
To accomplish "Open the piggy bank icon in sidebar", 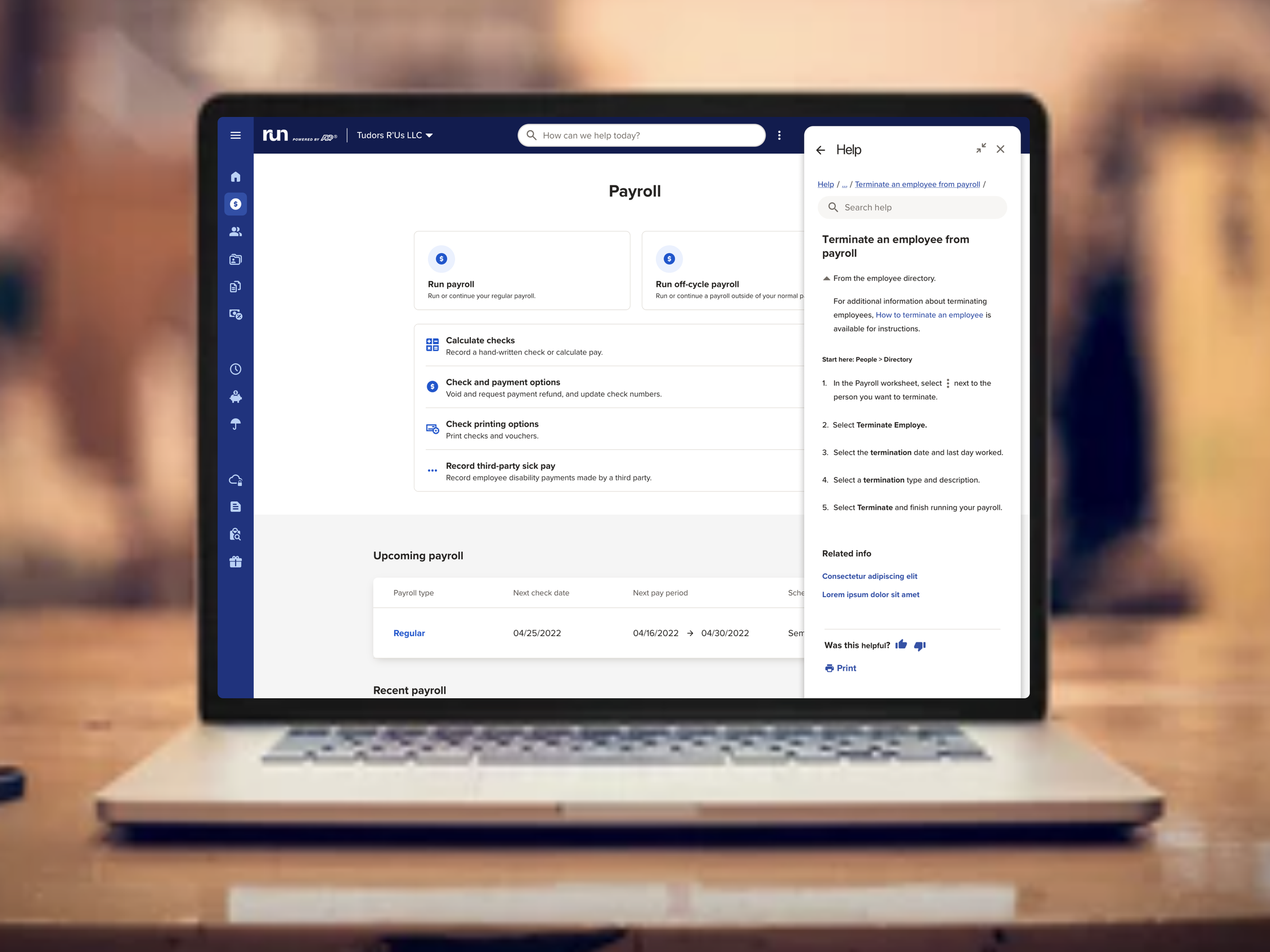I will [235, 397].
